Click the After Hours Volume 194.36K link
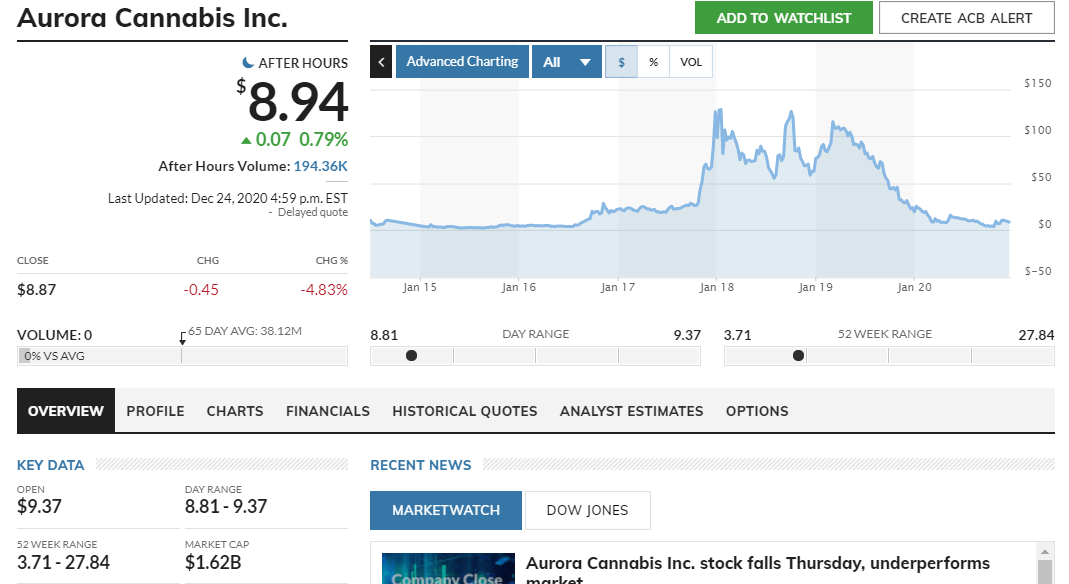 point(320,166)
